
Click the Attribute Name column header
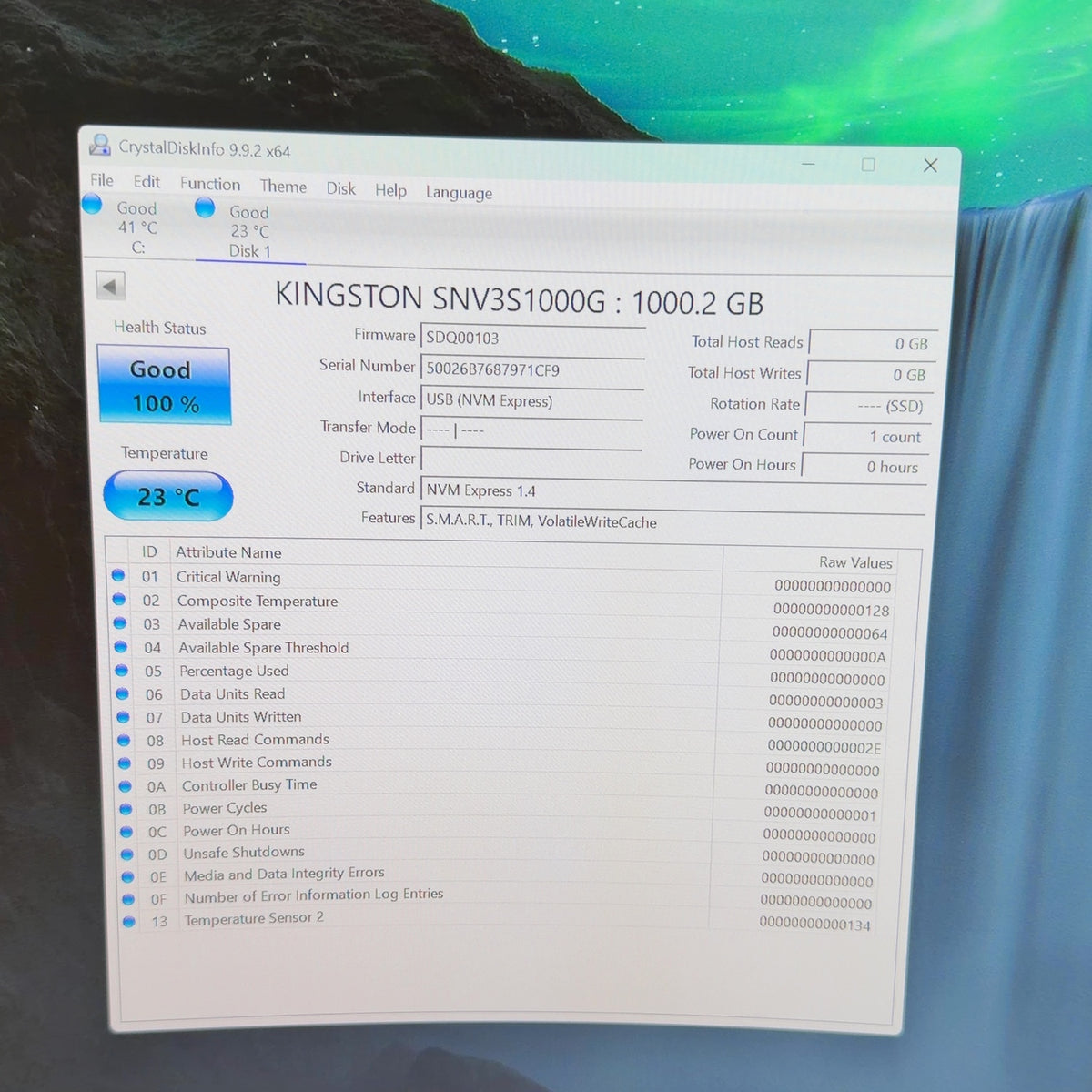[x=228, y=552]
